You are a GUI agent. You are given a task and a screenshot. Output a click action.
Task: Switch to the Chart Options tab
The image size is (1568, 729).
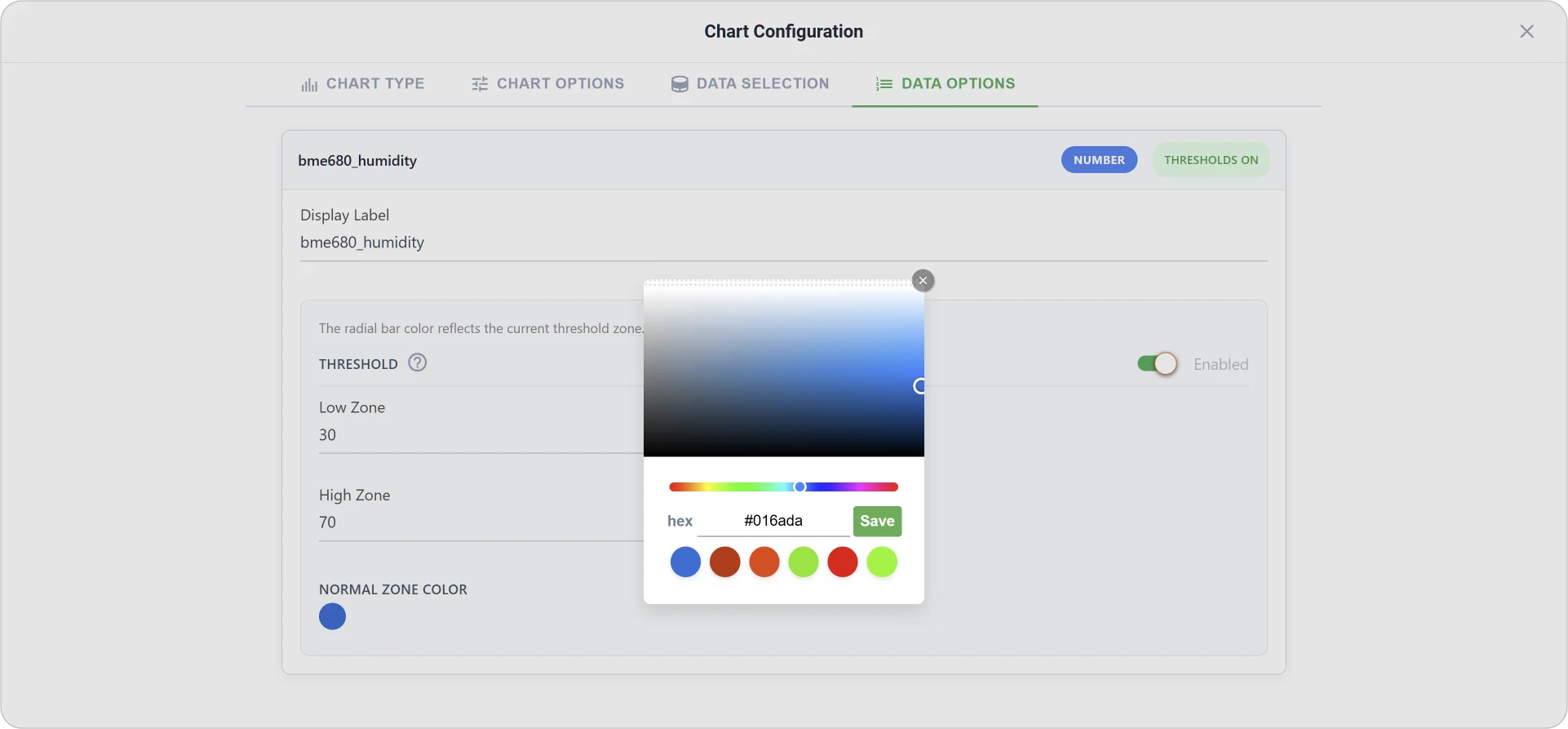click(x=548, y=84)
